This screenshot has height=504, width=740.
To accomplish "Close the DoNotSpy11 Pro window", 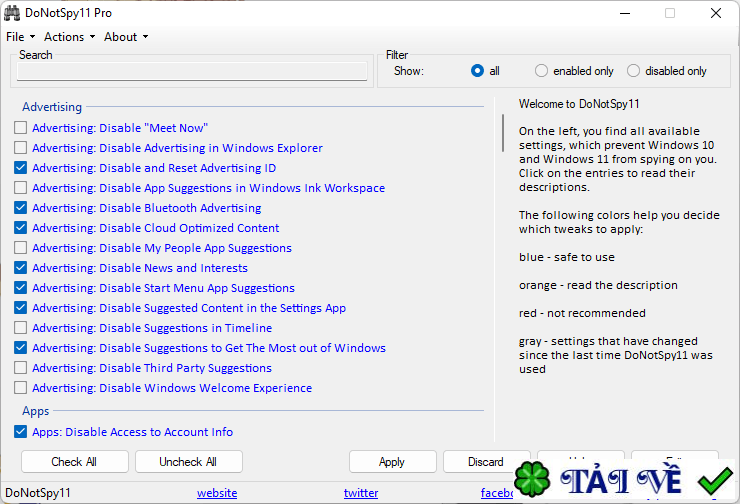I will tap(716, 13).
